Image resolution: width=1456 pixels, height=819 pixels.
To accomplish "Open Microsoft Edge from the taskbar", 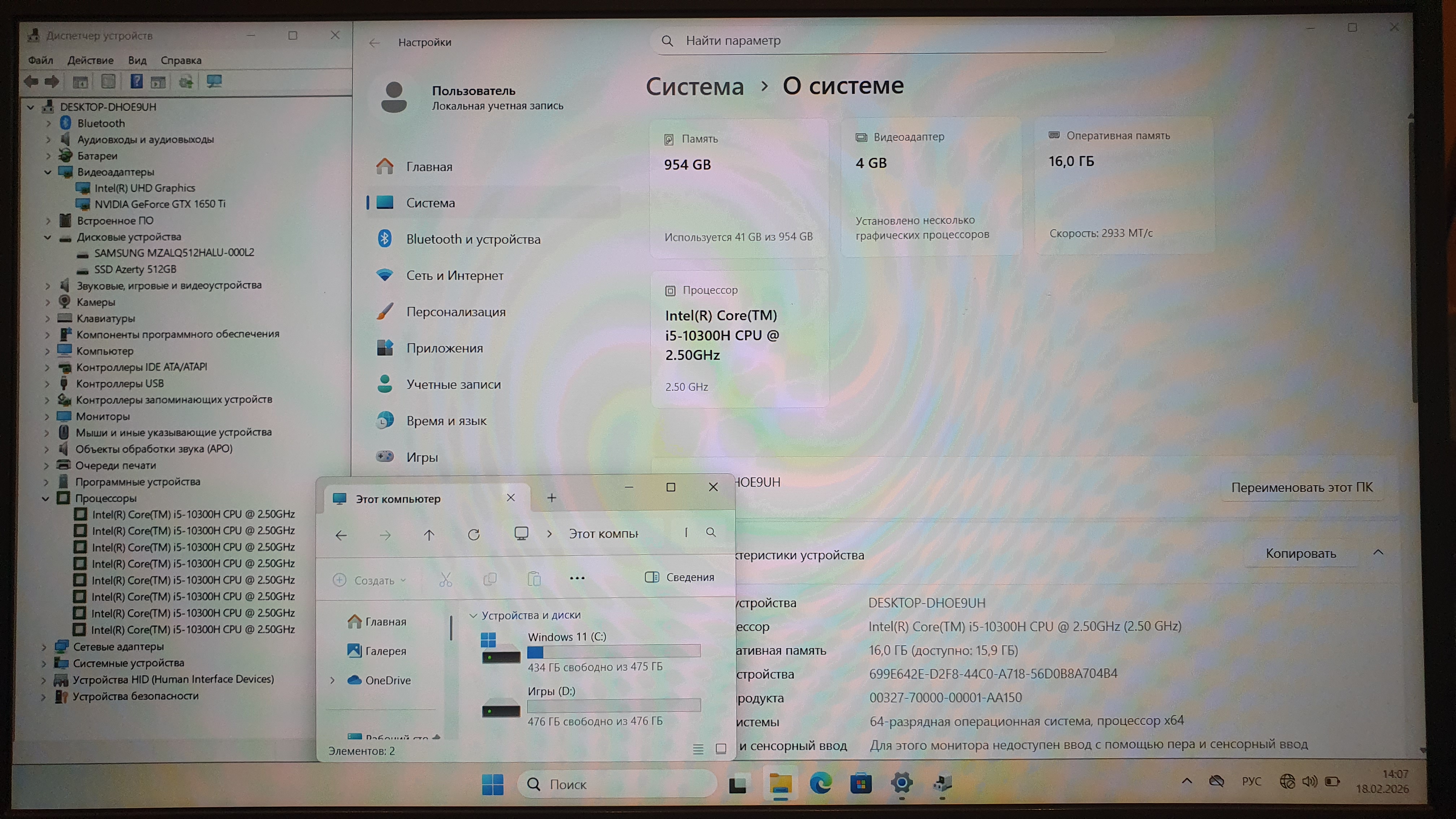I will coord(820,783).
